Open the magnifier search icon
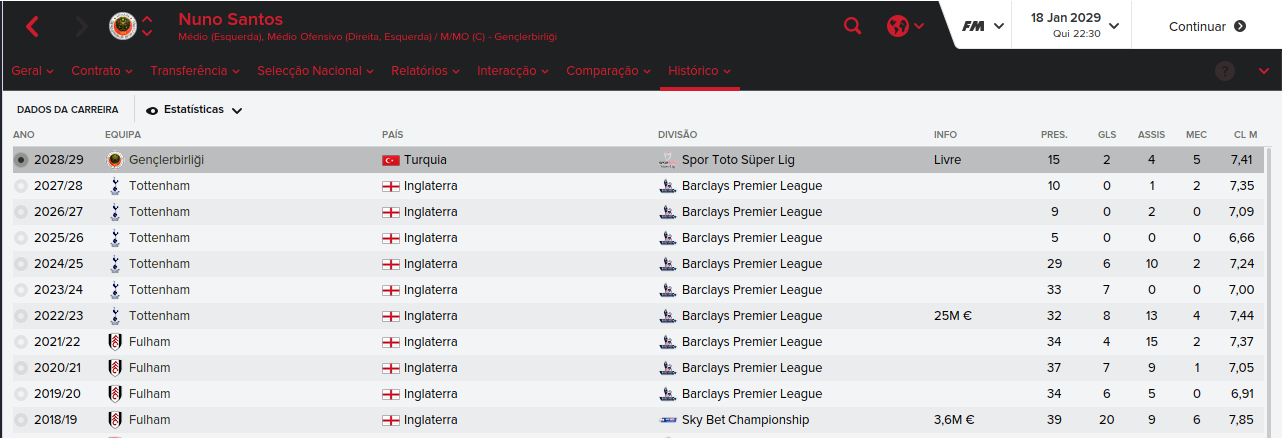 tap(852, 27)
